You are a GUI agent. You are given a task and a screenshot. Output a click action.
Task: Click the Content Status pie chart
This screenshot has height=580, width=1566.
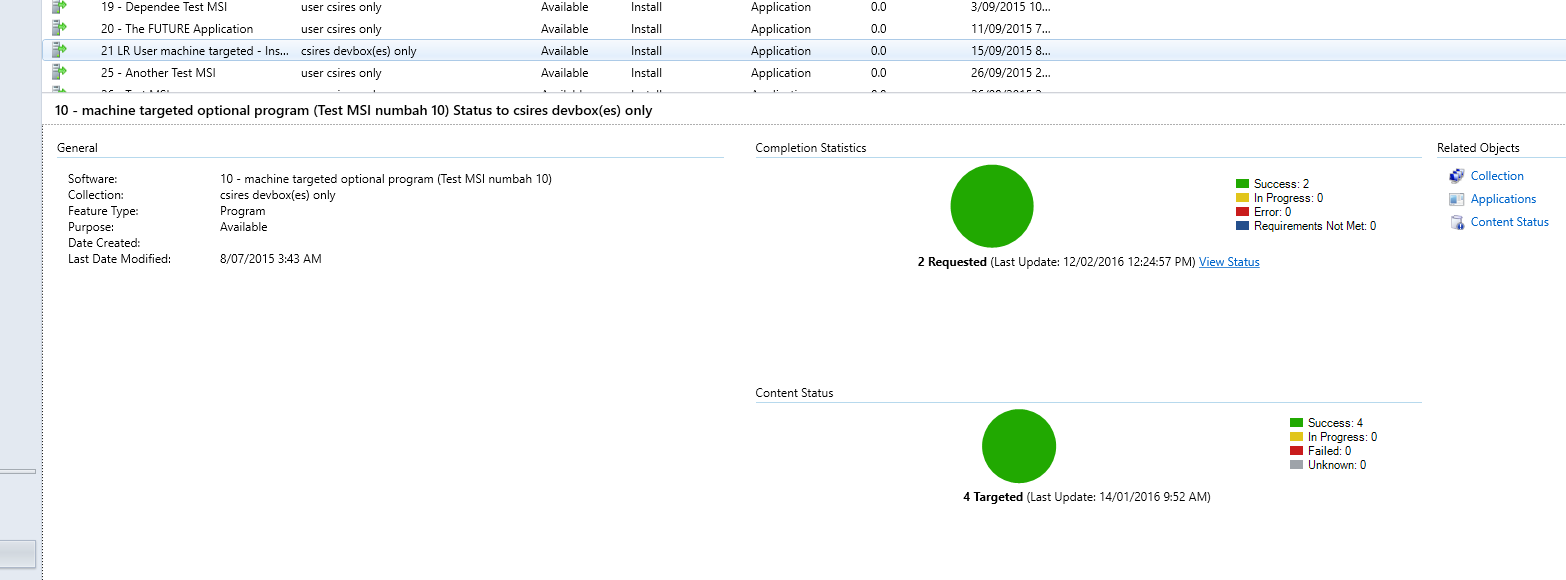pyautogui.click(x=1019, y=446)
